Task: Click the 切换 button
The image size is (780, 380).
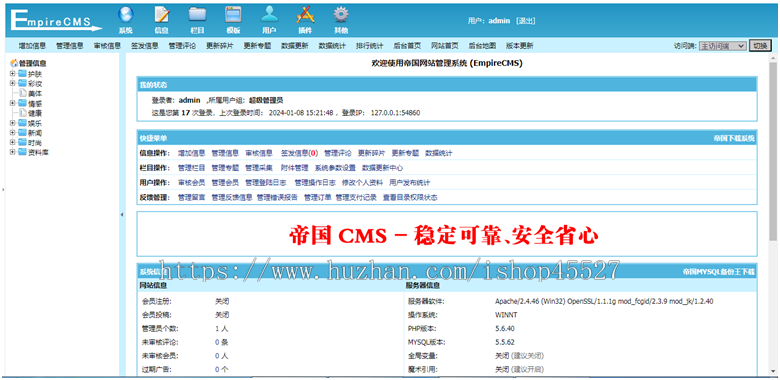Action: coord(760,46)
